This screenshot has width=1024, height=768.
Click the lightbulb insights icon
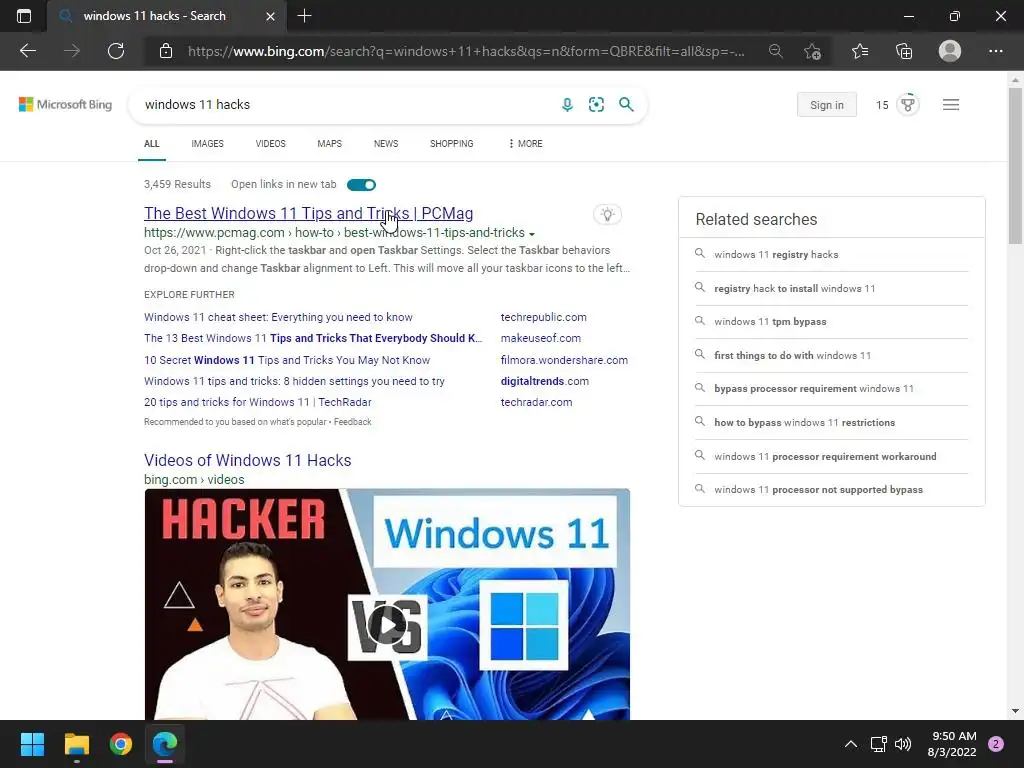[x=607, y=214]
